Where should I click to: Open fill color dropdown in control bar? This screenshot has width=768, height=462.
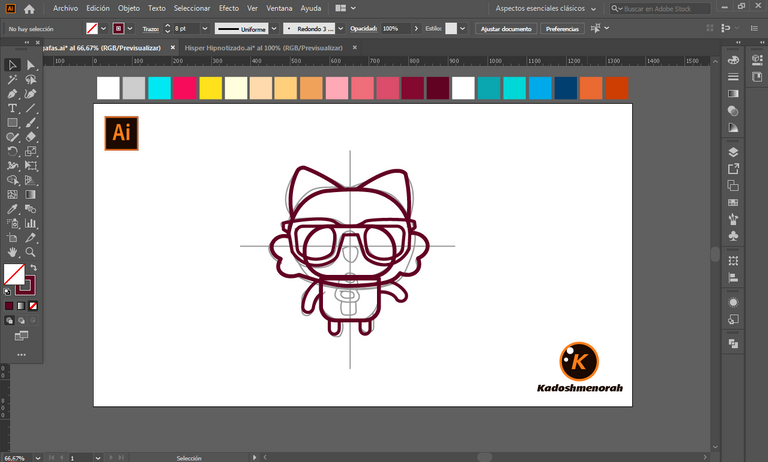point(103,29)
